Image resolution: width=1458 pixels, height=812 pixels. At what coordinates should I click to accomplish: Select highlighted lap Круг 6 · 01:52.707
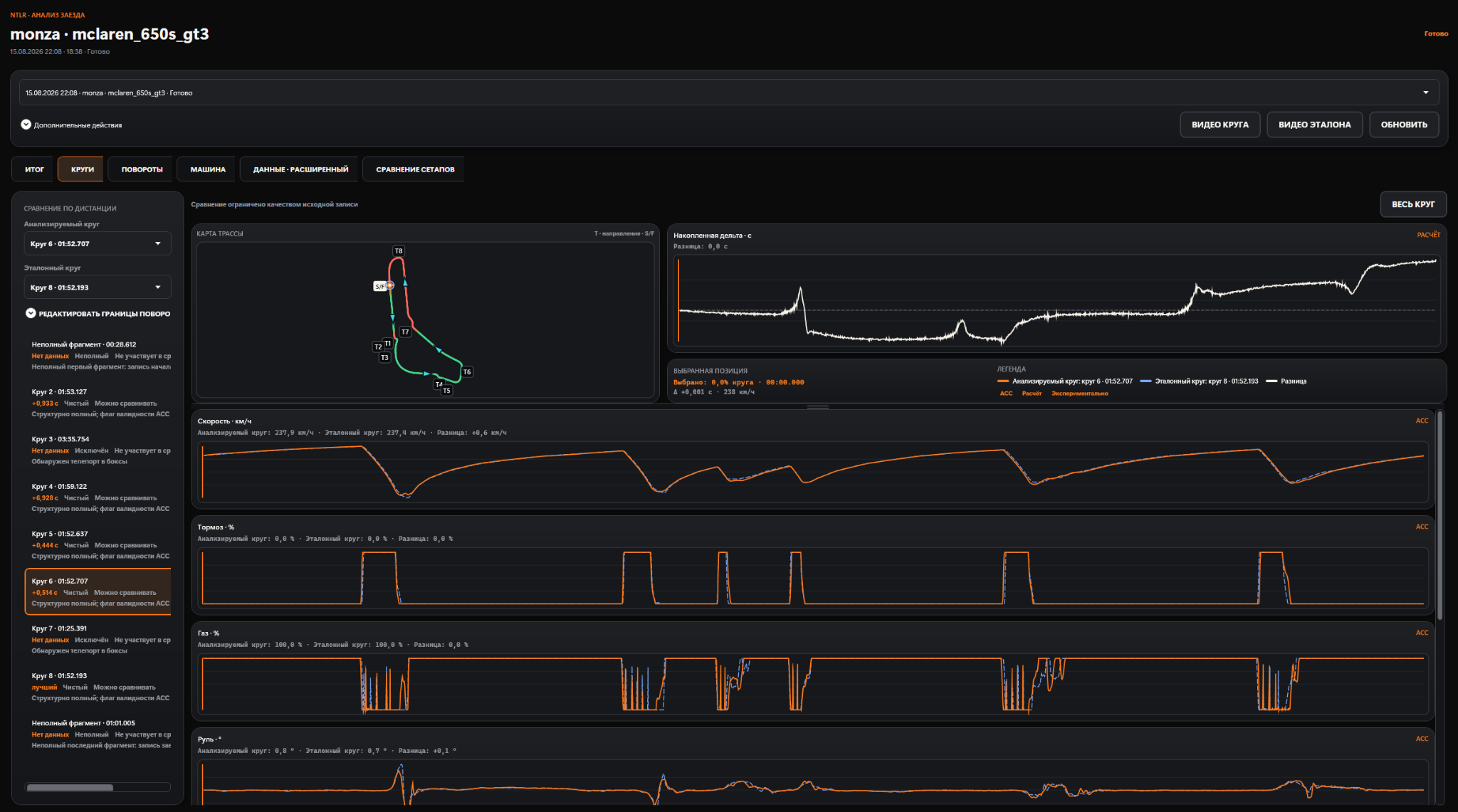98,591
